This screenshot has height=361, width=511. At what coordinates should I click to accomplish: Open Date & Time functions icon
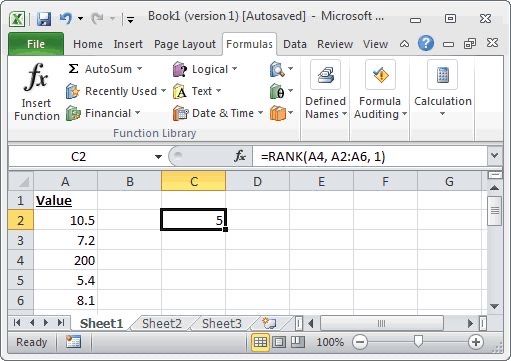[180, 113]
